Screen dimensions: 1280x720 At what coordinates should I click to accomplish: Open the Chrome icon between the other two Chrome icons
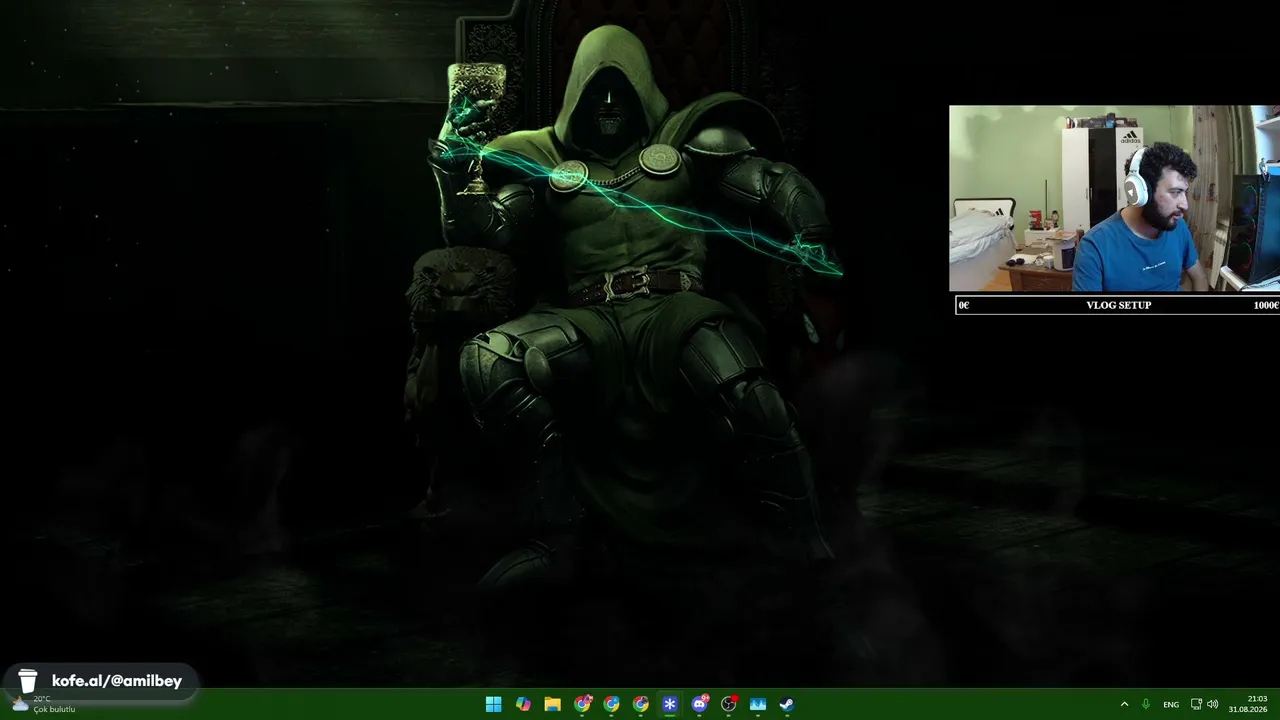coord(611,704)
